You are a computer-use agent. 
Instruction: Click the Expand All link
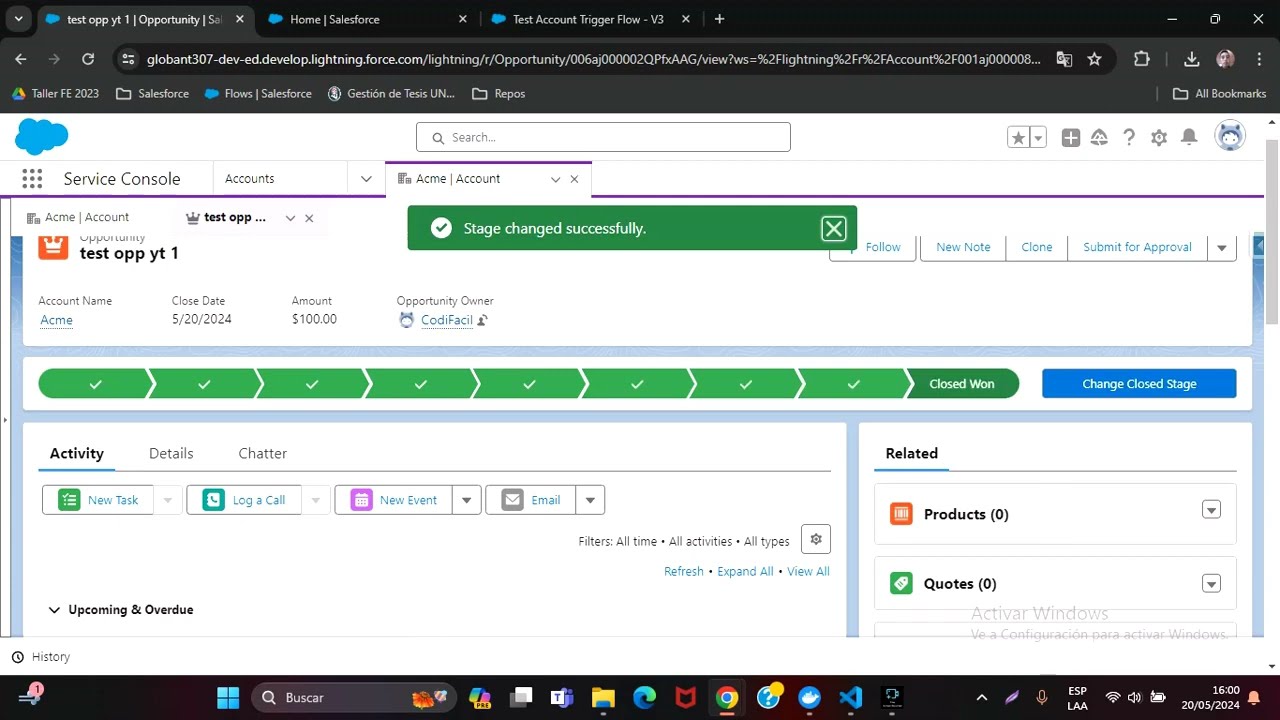point(745,572)
